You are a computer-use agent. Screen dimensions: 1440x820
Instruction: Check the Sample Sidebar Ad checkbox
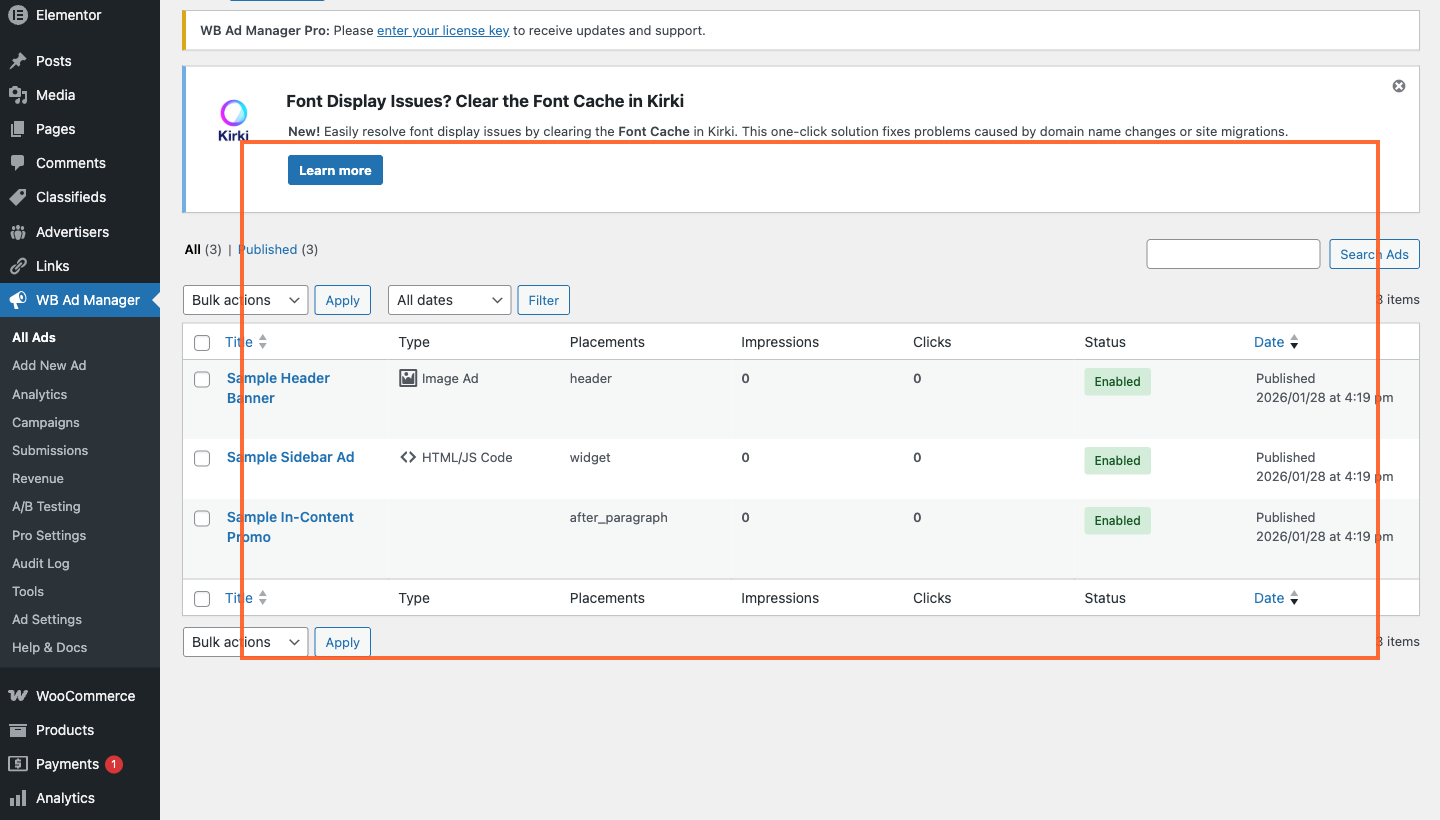click(x=202, y=458)
